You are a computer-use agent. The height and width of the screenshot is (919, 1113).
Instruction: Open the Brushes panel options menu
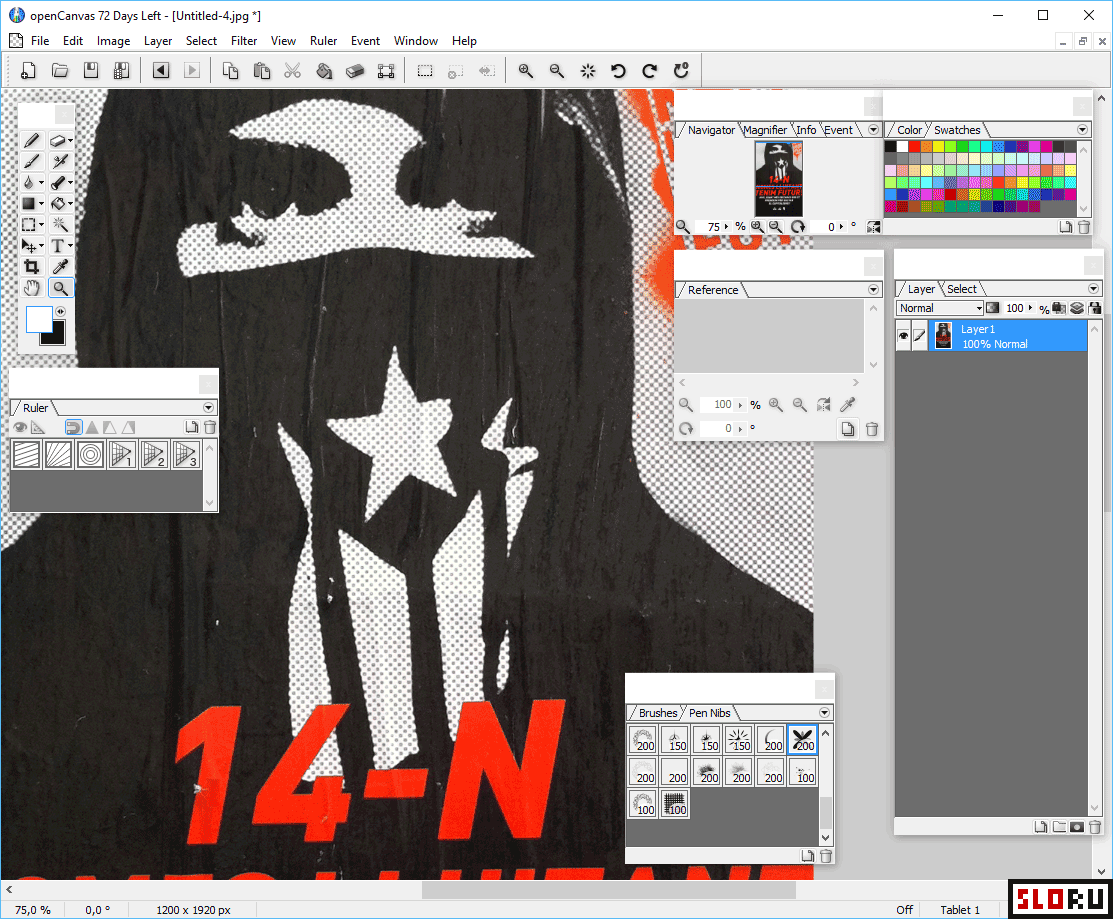click(x=824, y=712)
